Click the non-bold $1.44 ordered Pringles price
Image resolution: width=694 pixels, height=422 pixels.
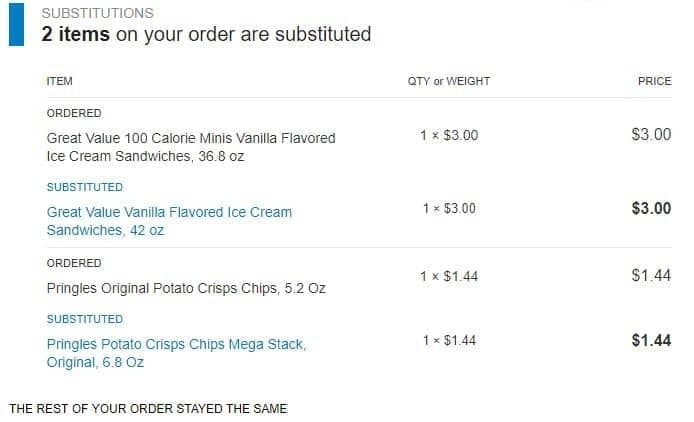coord(651,276)
